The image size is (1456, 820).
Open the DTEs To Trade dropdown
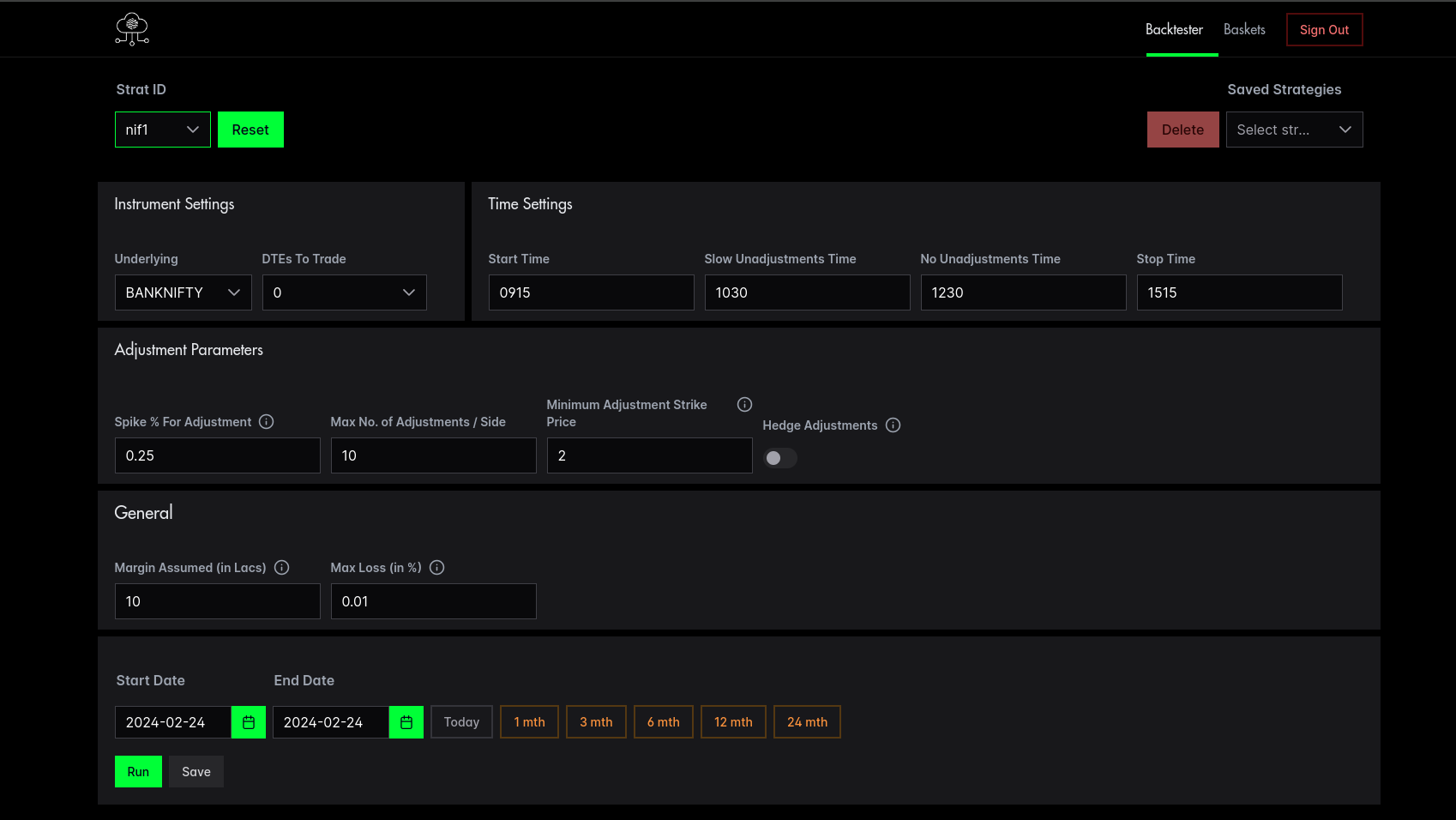click(x=345, y=292)
